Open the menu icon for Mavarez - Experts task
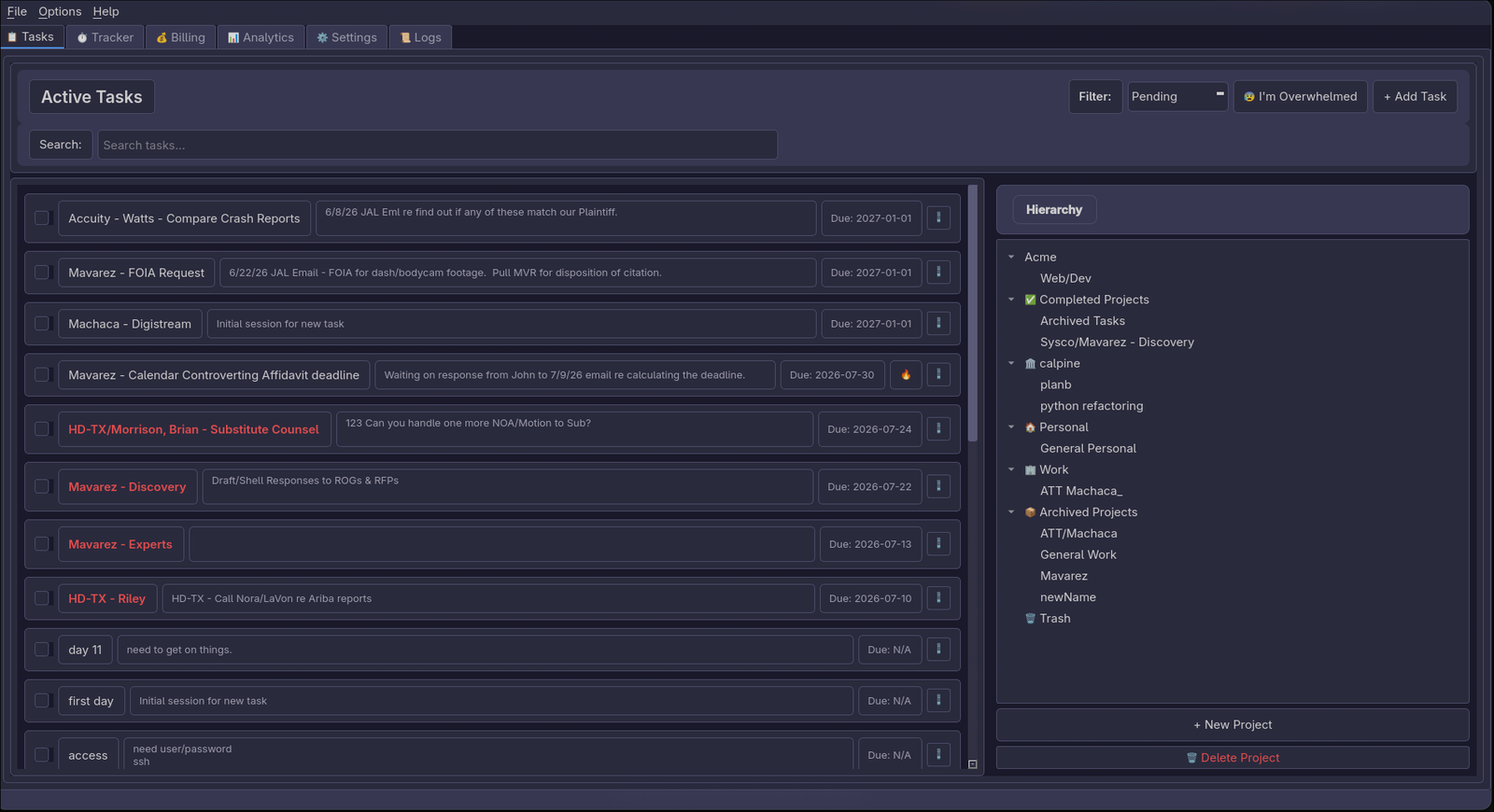 (x=938, y=543)
